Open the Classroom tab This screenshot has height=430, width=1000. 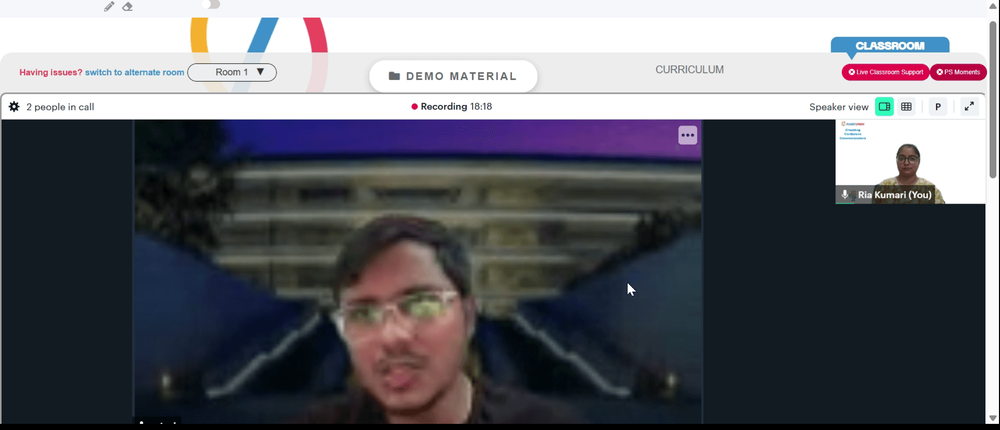click(x=890, y=46)
